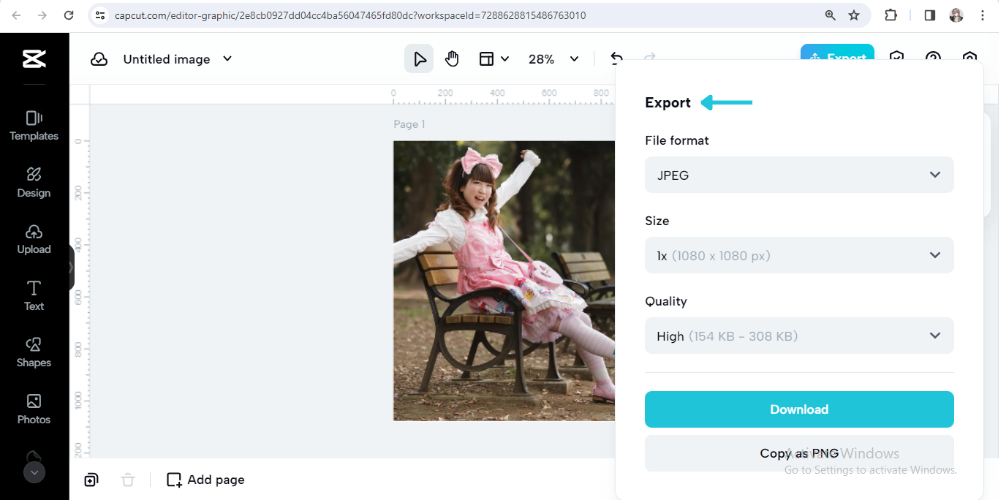Open the Templates panel
Viewport: 1000px width, 500px height.
[34, 125]
